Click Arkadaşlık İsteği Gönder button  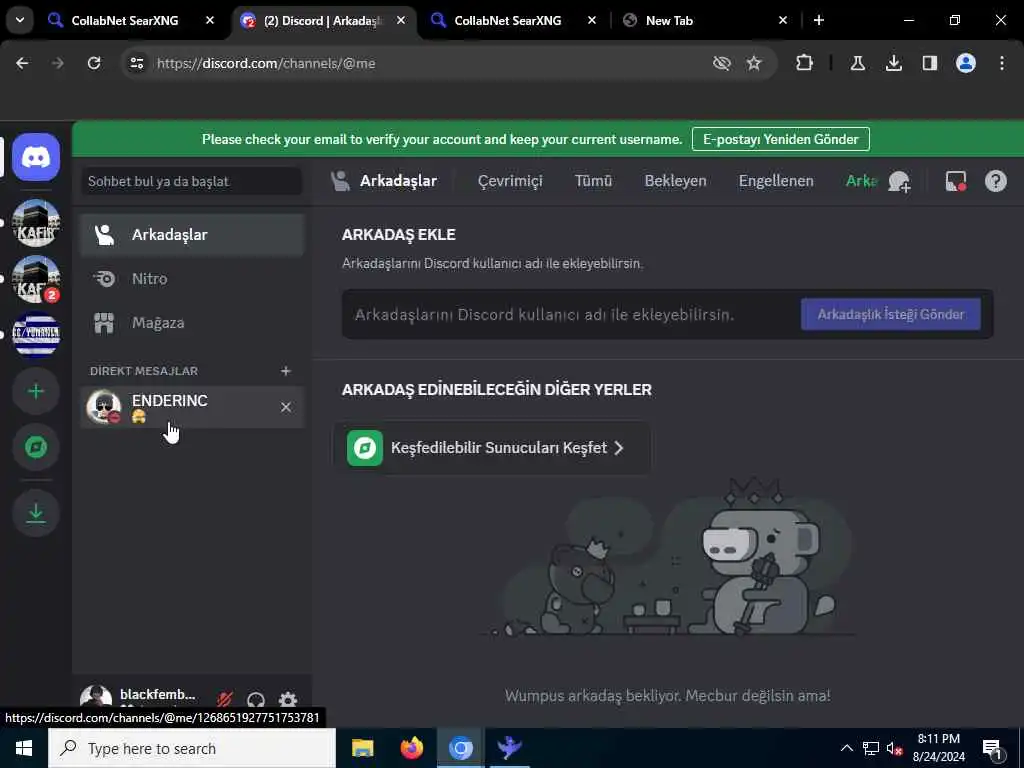891,314
